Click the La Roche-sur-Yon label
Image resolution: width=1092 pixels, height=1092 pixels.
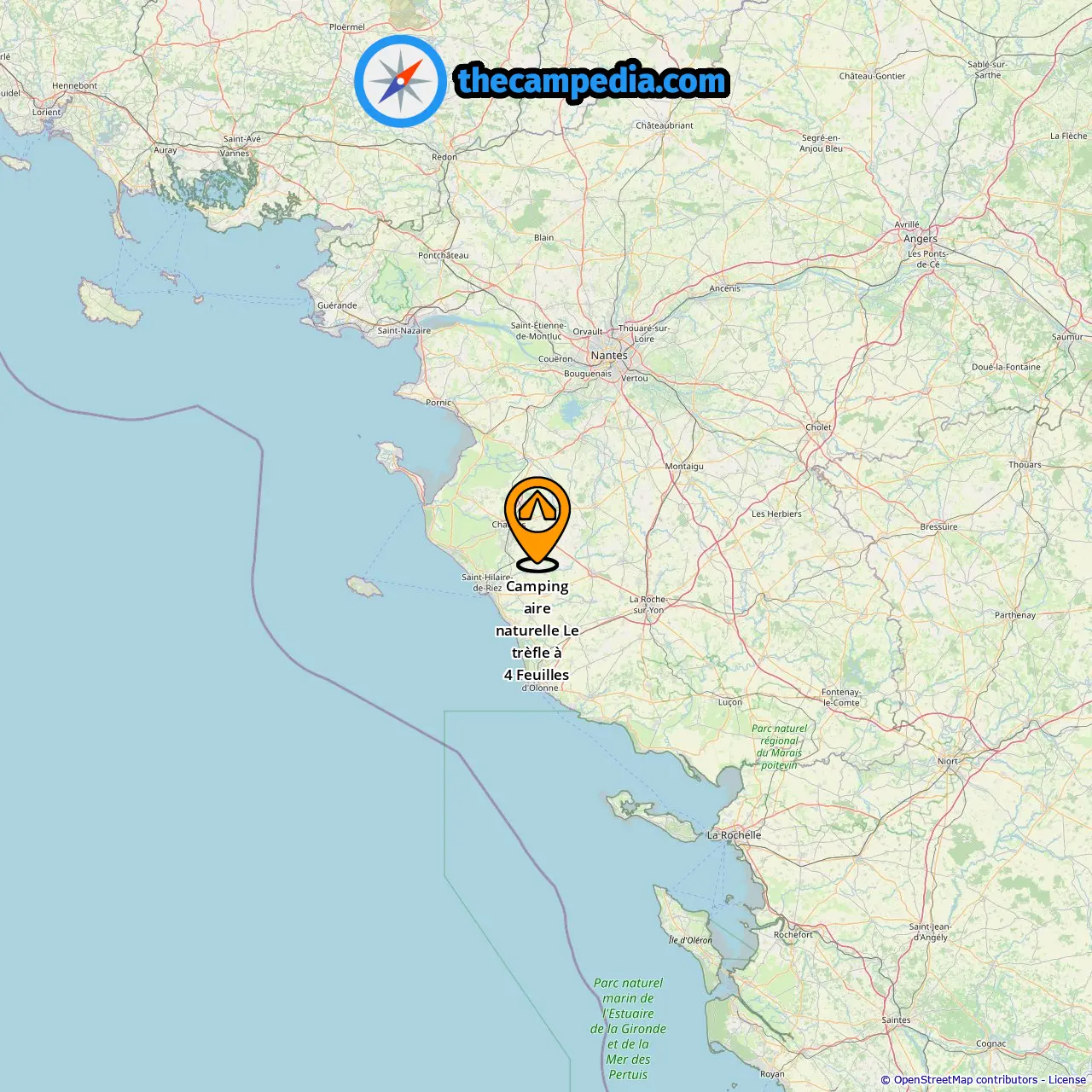pyautogui.click(x=648, y=605)
